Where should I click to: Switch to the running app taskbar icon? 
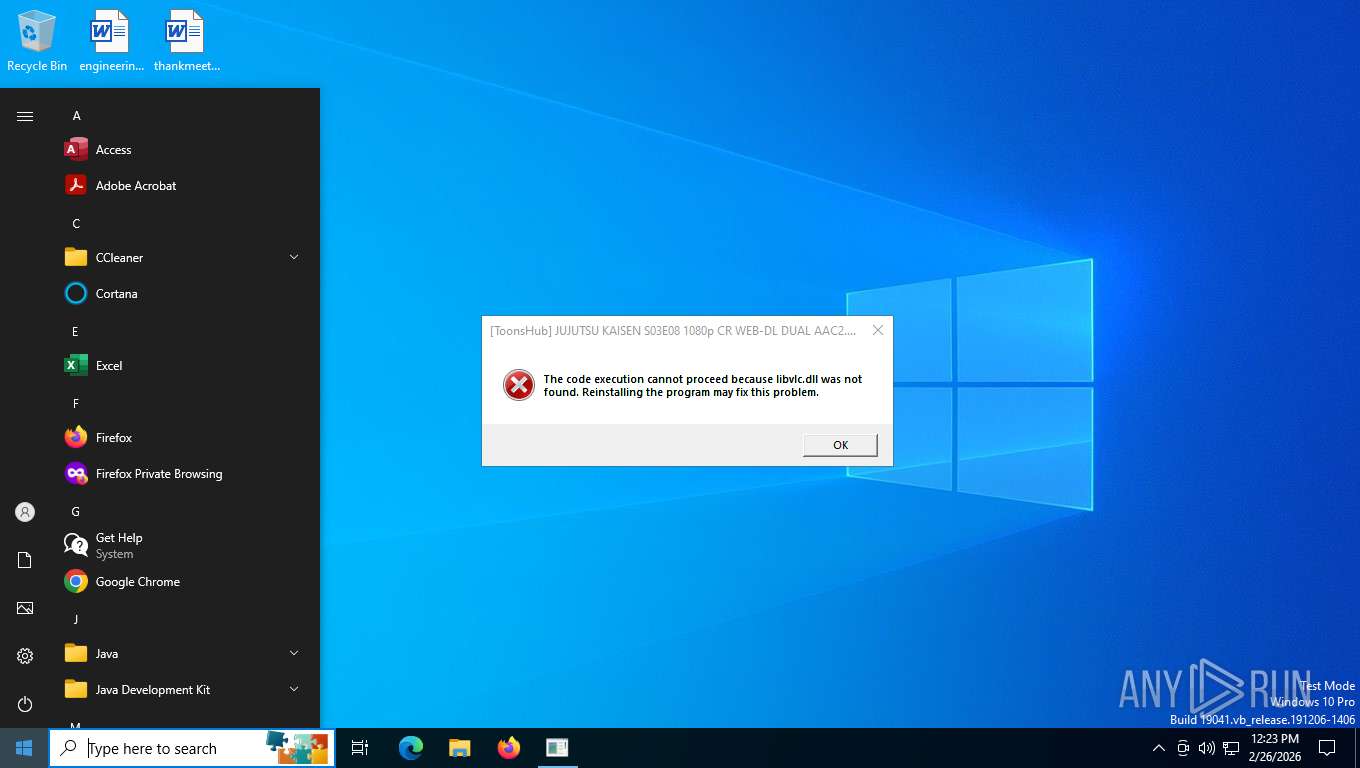[557, 748]
